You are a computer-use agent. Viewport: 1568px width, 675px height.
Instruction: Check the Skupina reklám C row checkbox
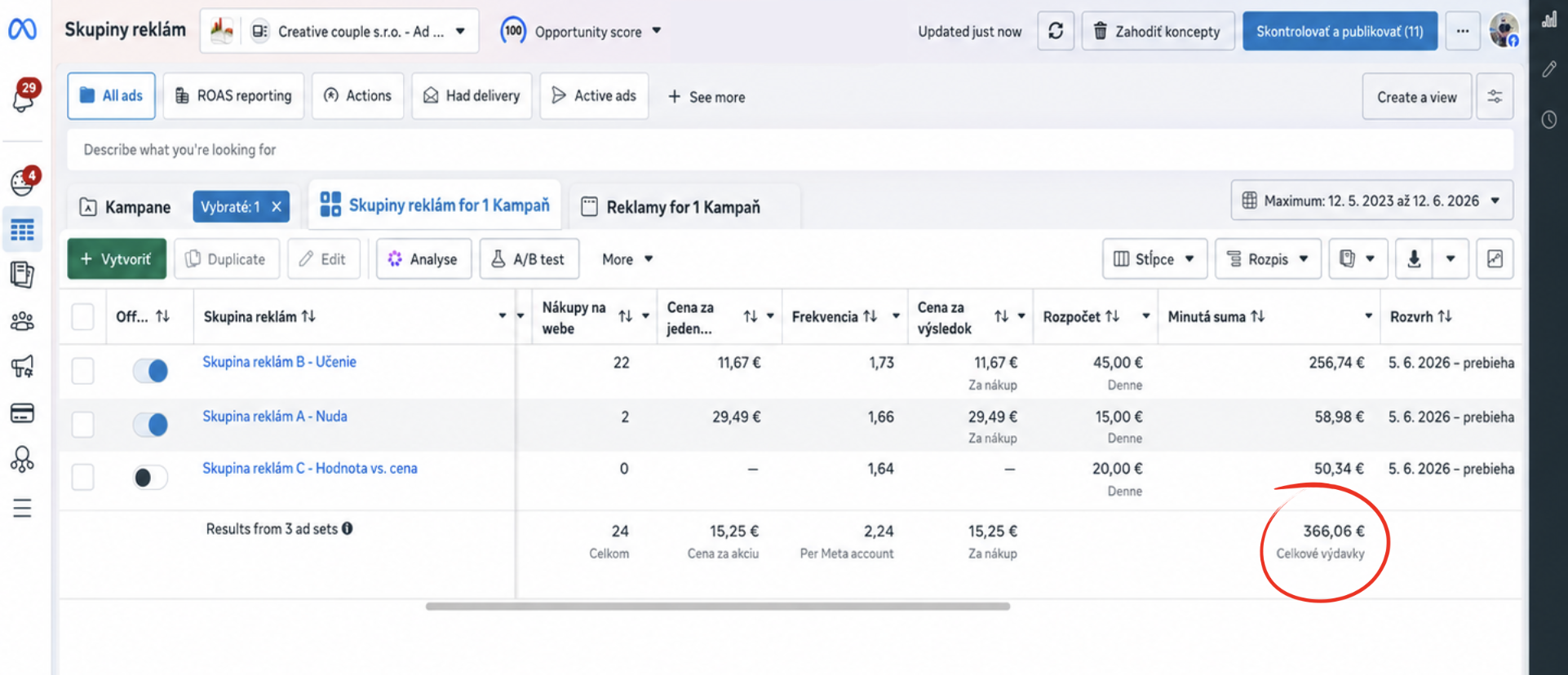pos(82,477)
